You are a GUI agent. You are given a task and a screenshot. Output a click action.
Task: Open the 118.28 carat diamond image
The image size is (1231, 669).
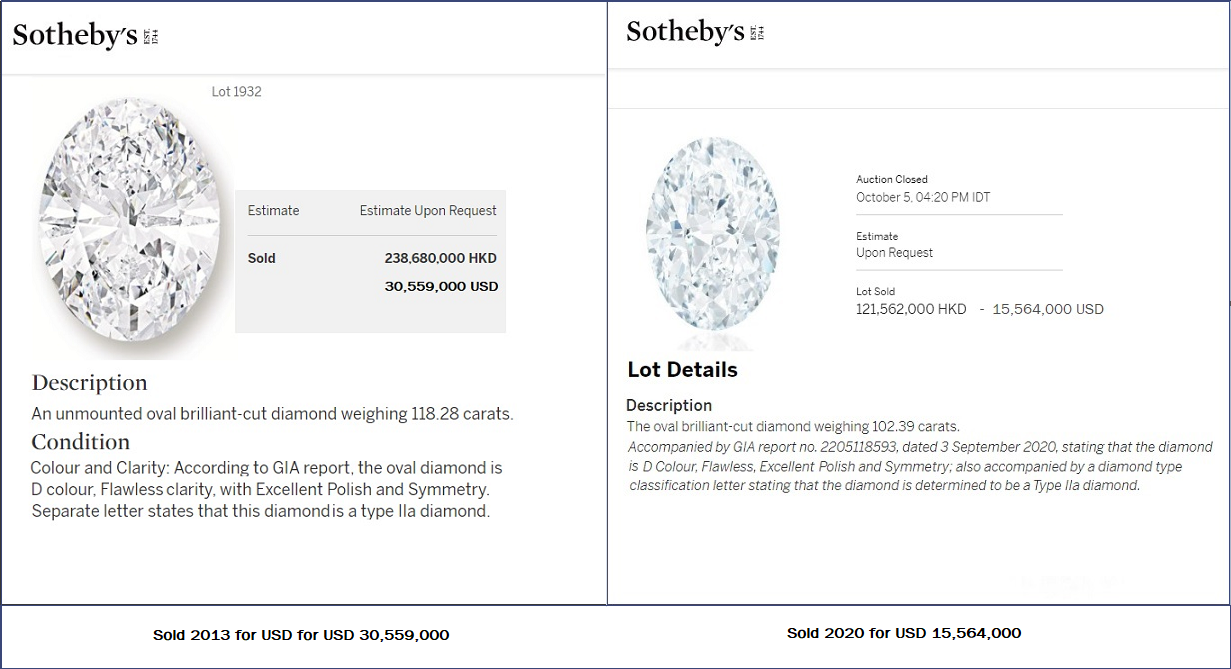click(x=129, y=224)
